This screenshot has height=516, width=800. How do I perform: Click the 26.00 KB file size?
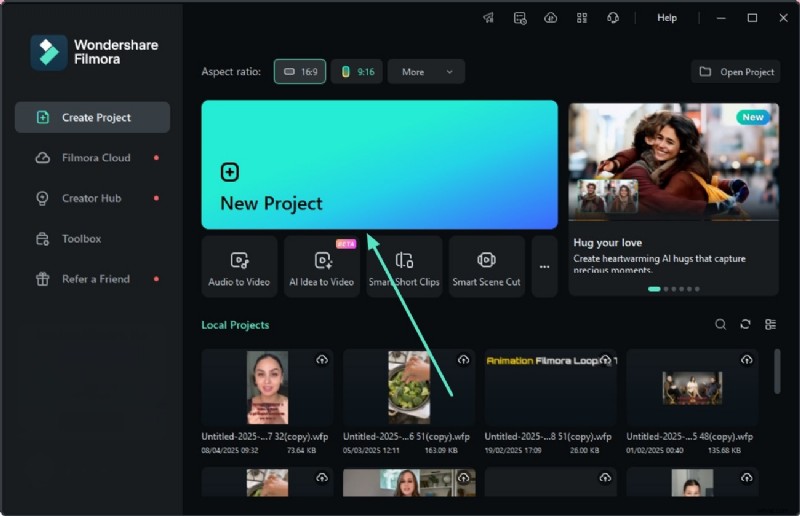pyautogui.click(x=585, y=451)
